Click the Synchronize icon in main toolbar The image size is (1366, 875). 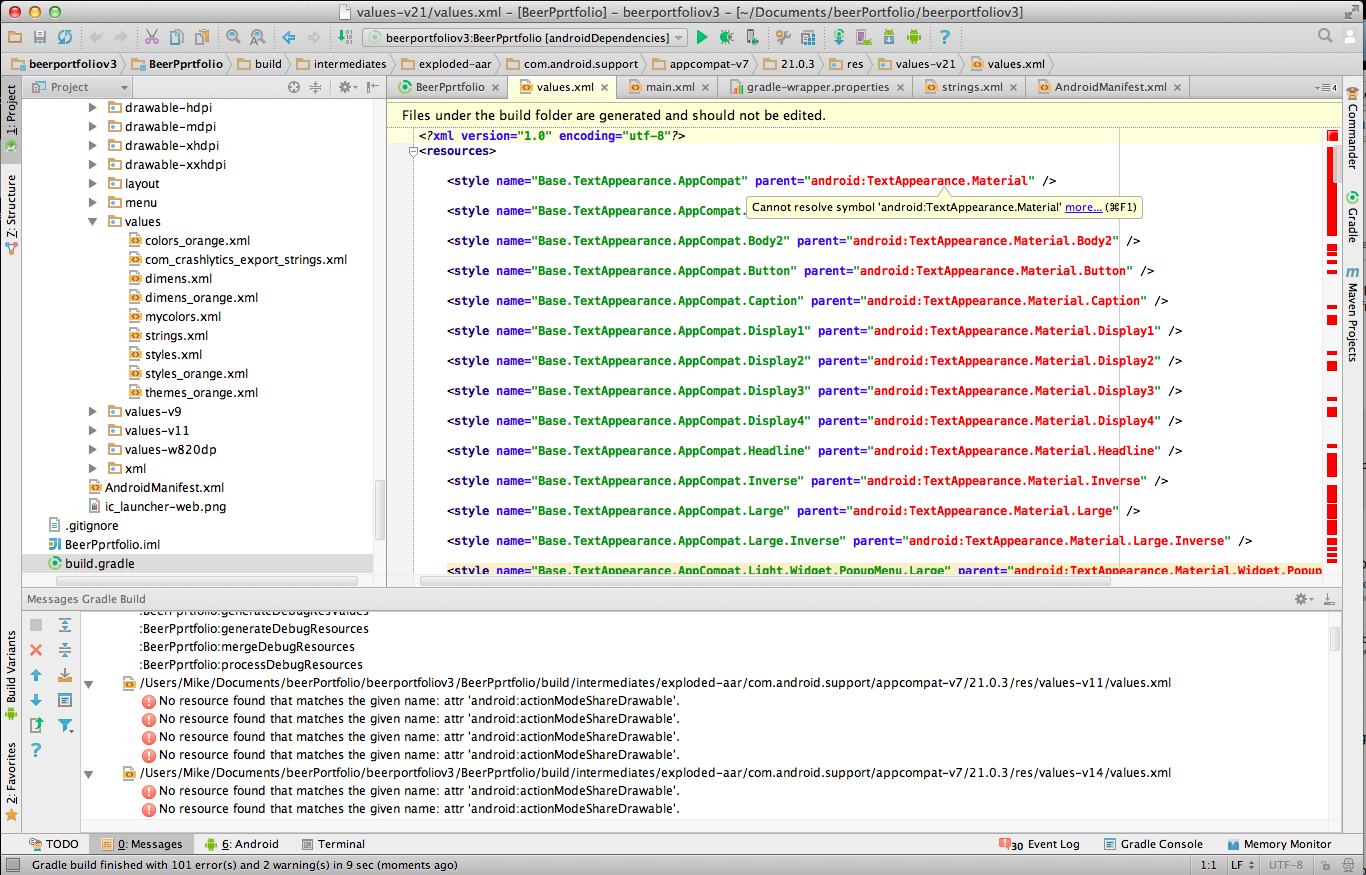click(x=65, y=37)
